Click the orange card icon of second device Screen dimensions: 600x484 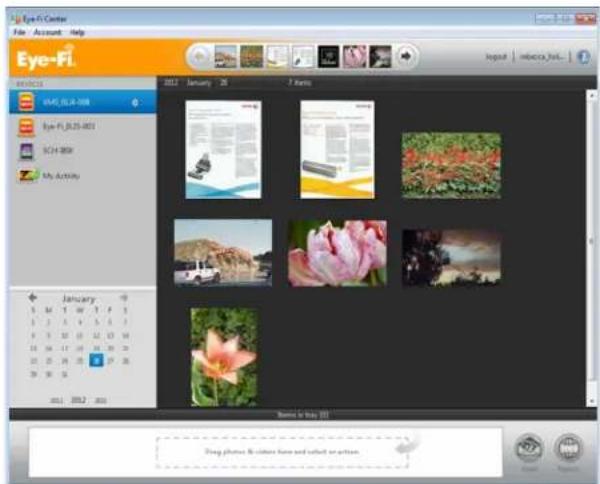point(26,127)
